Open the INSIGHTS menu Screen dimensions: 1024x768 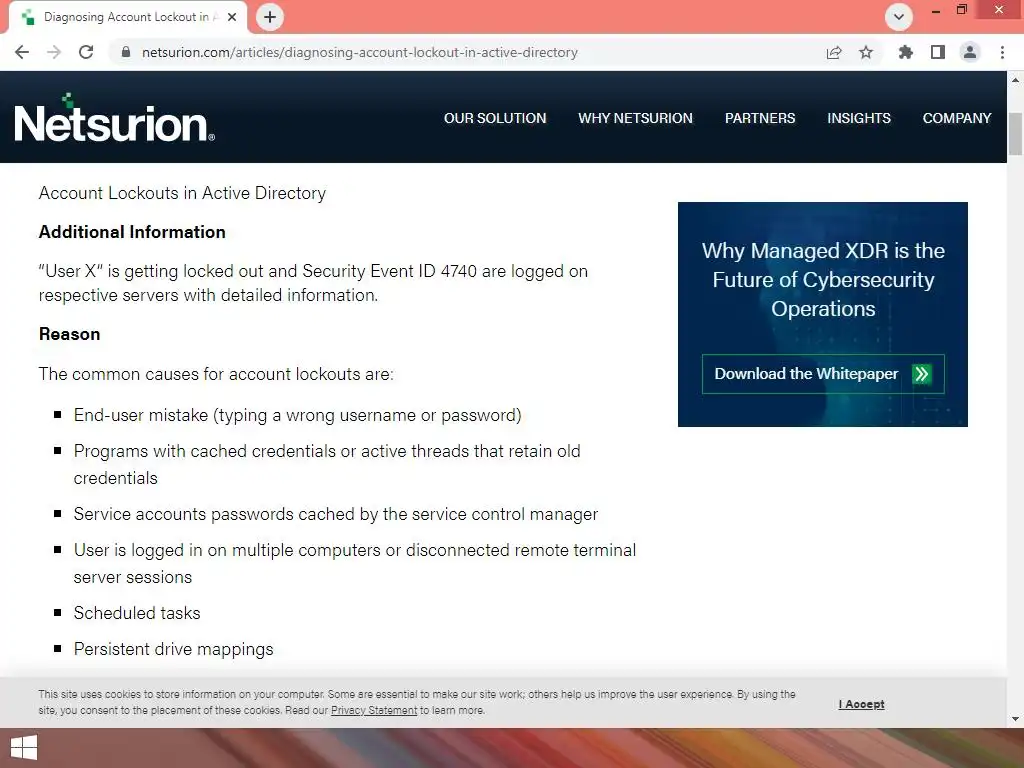(859, 118)
